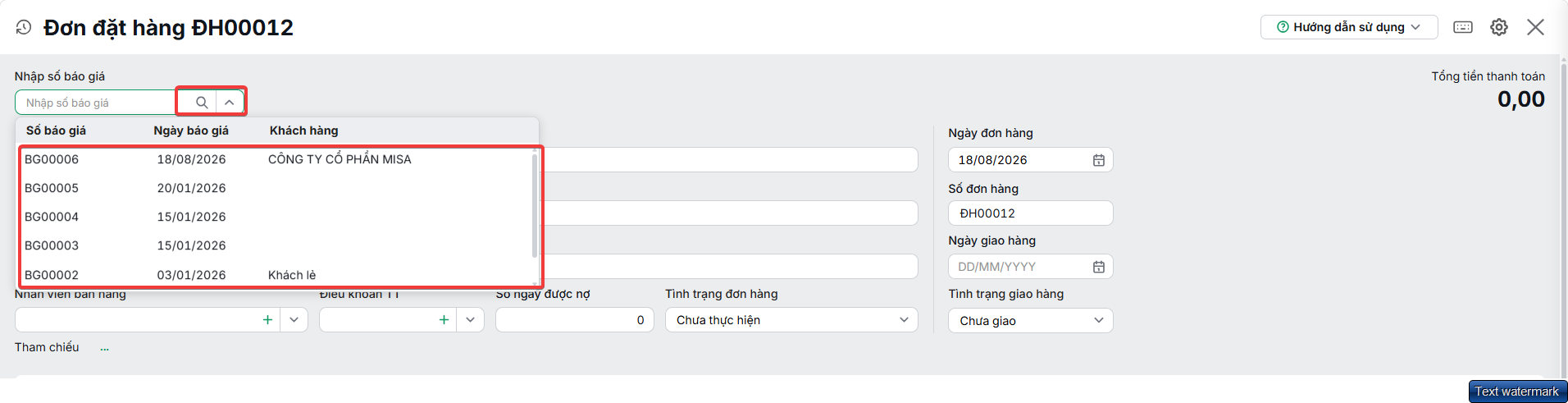
Task: Open Hướng dẫn sử dụng button
Action: tap(1349, 27)
